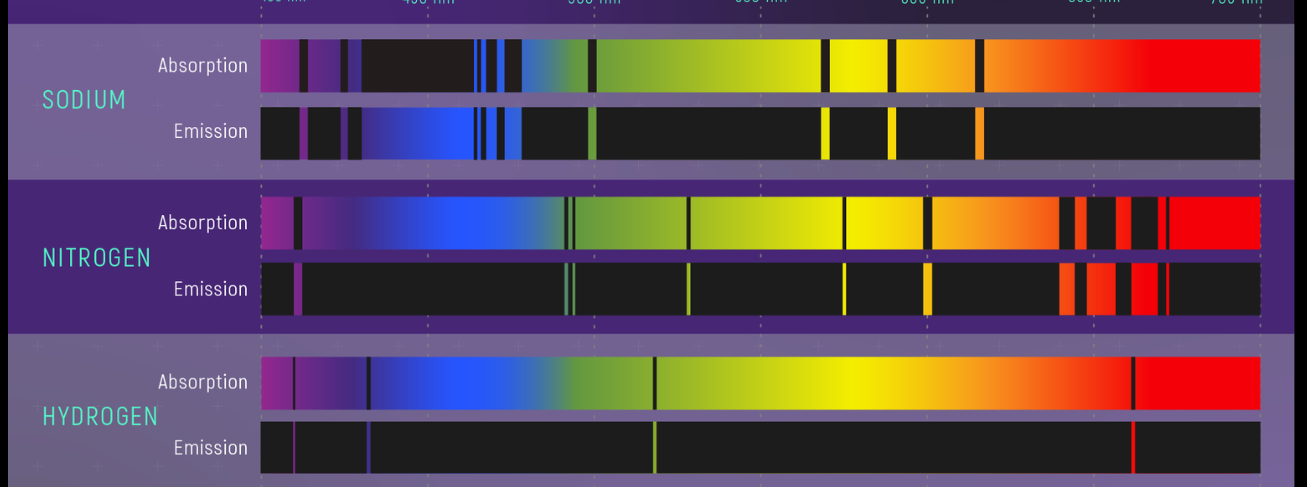Click the yellow-orange emission line in Nitrogen spectrum
1307x487 pixels.
point(927,289)
